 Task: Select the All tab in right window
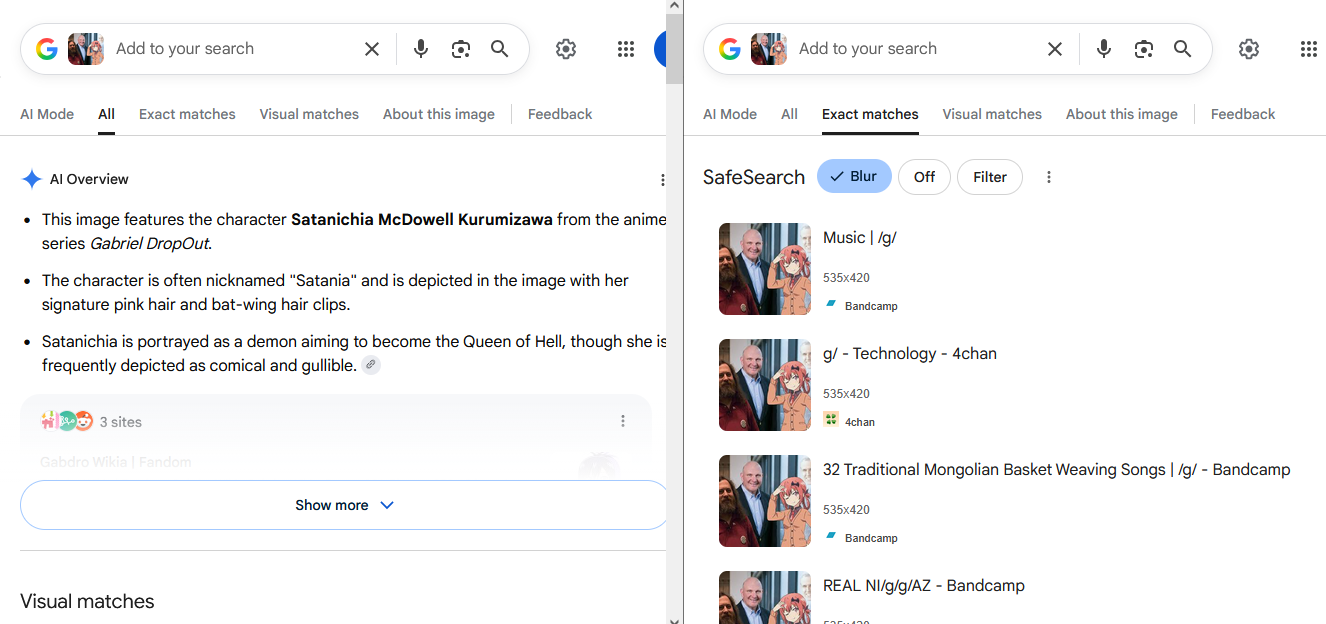tap(789, 114)
